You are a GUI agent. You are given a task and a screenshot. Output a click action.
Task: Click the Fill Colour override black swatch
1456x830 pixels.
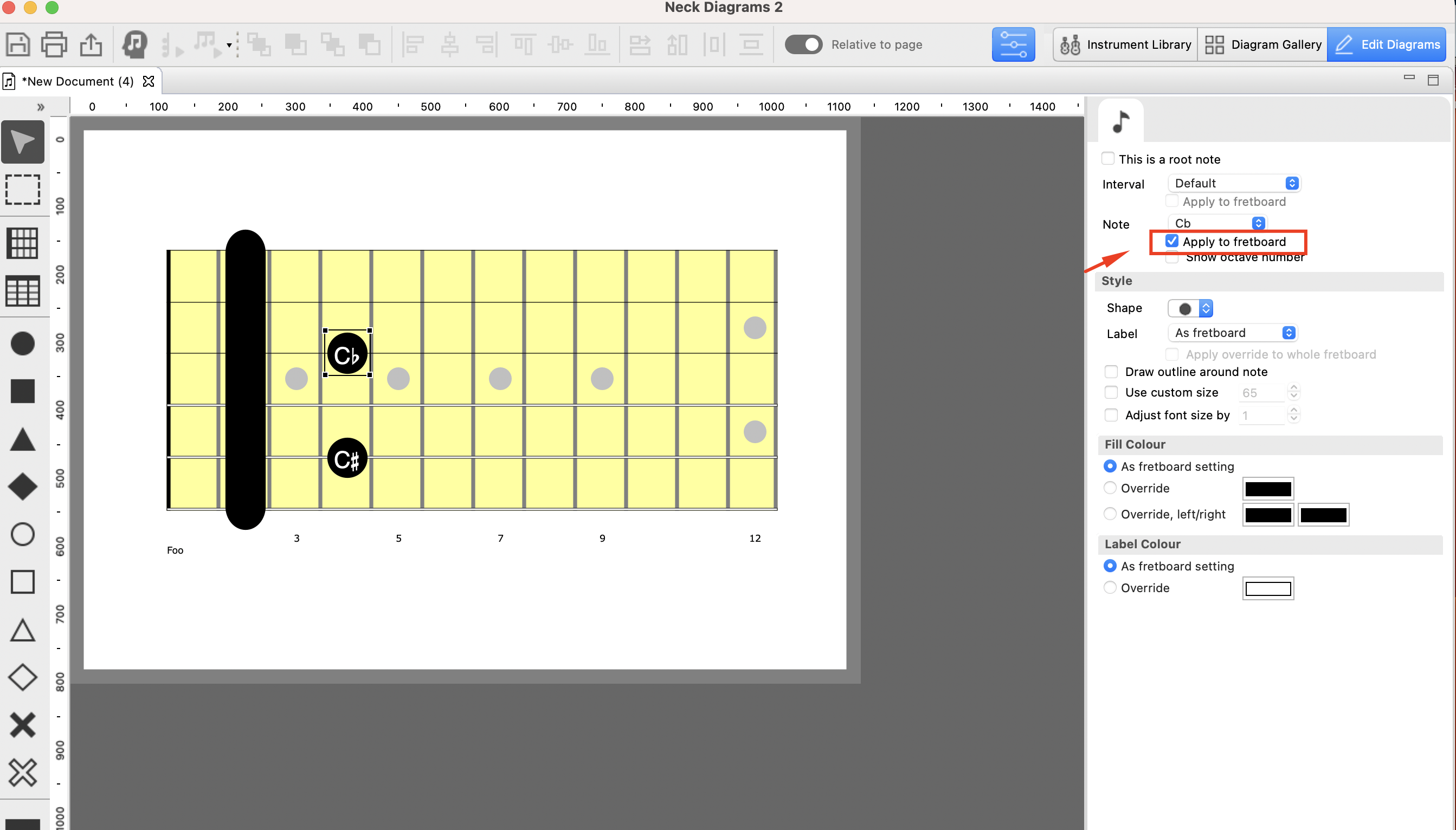[1268, 489]
